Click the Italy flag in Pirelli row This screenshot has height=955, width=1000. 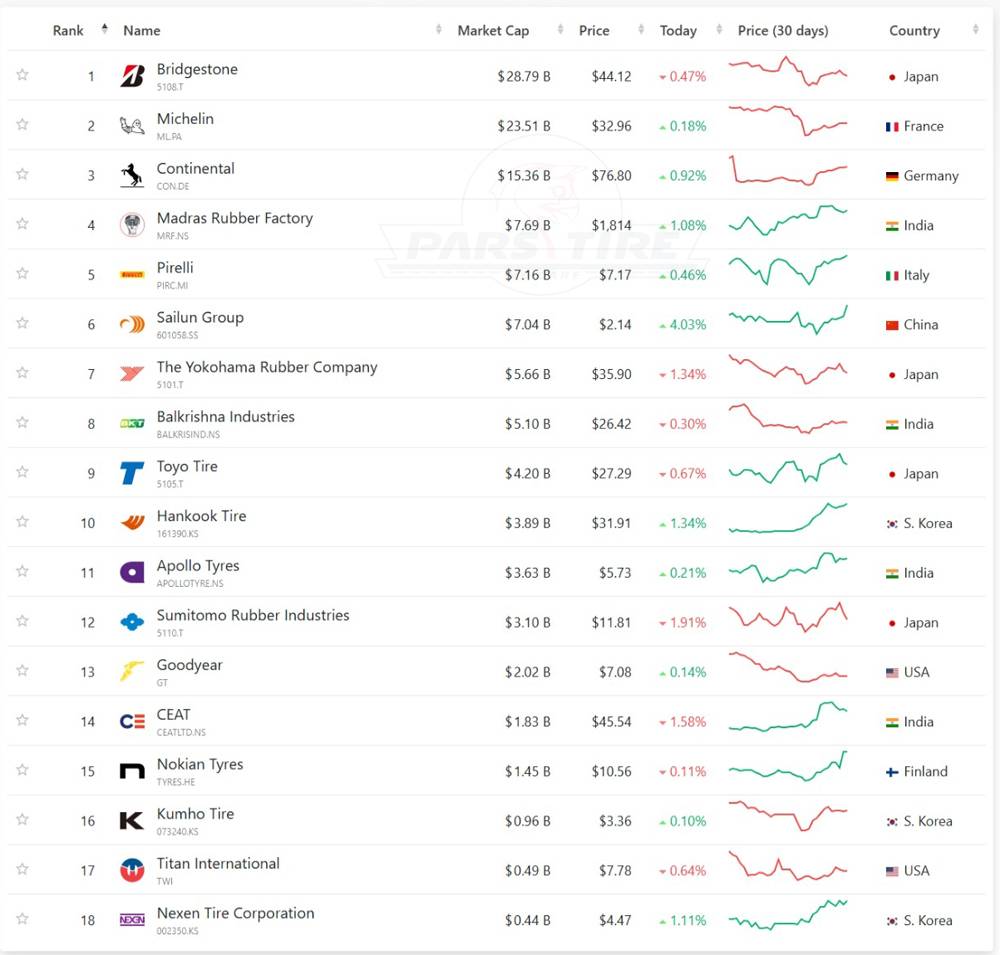(x=892, y=276)
